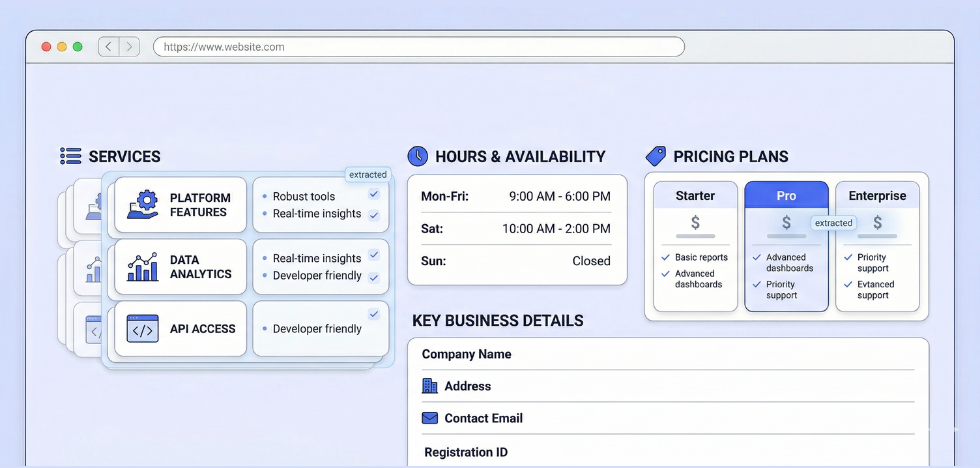The width and height of the screenshot is (980, 468).
Task: Select the Platform Features gear icon
Action: coord(143,205)
